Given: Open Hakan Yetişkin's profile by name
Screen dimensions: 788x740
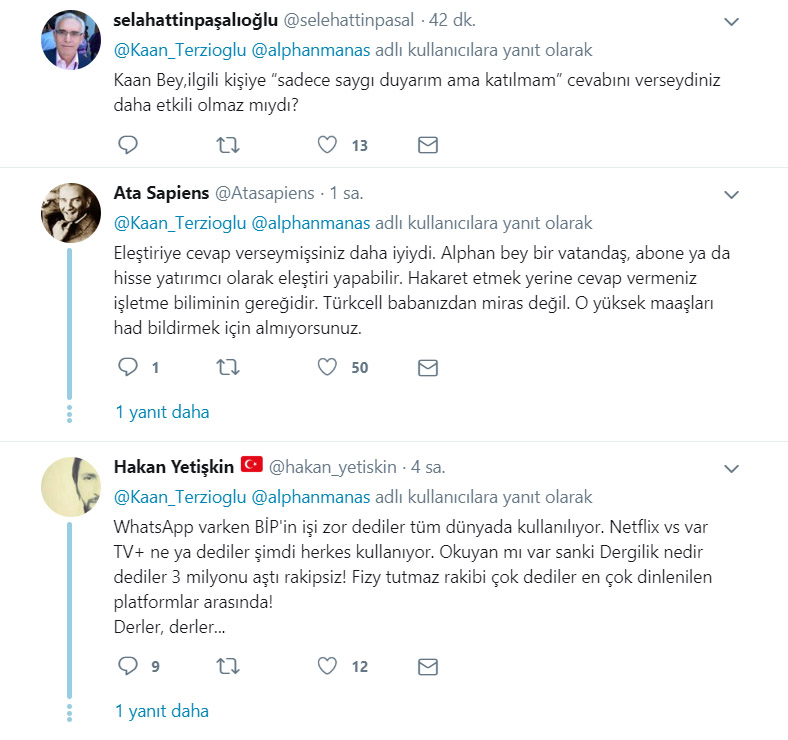Looking at the screenshot, I should point(174,466).
